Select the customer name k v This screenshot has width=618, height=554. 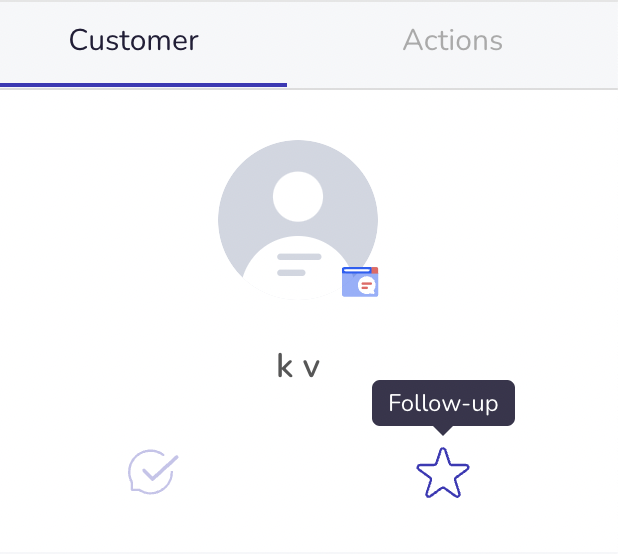coord(298,366)
